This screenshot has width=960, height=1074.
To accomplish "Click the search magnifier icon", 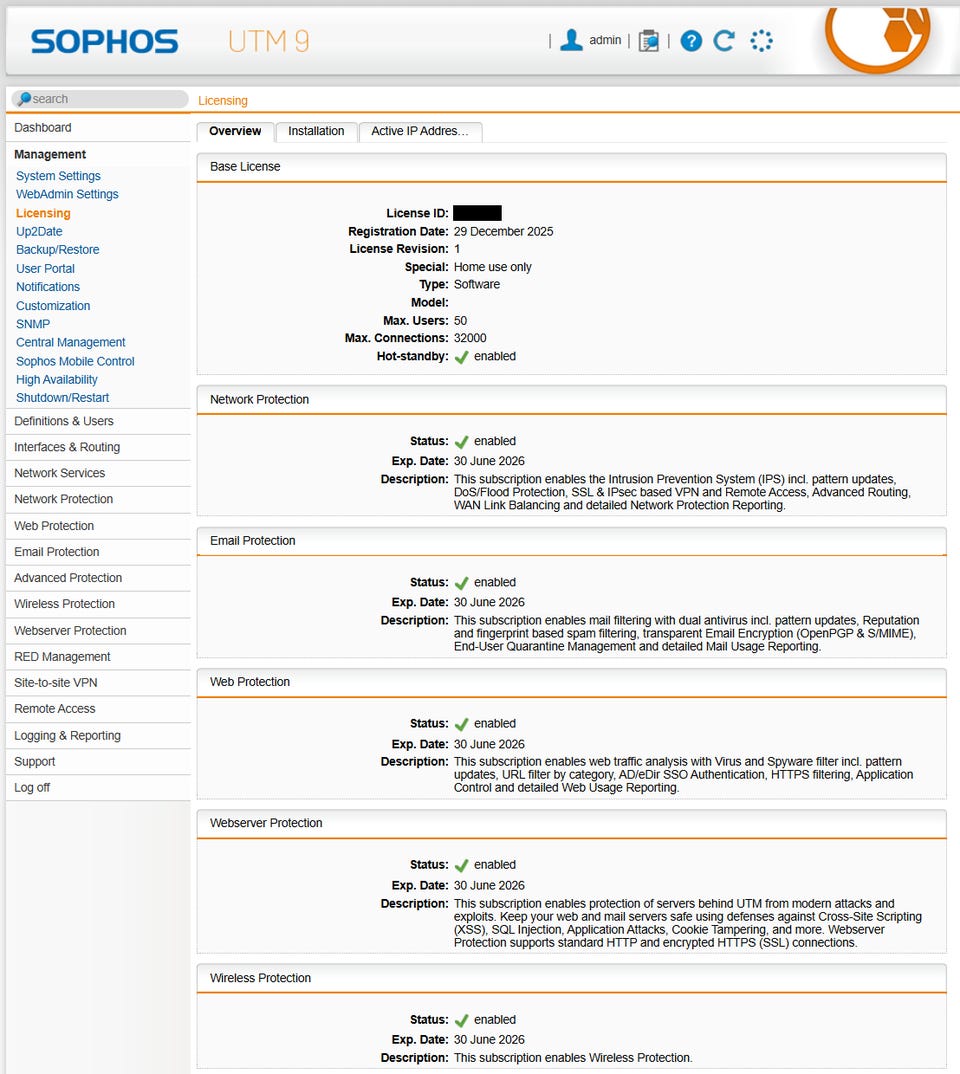I will (24, 99).
